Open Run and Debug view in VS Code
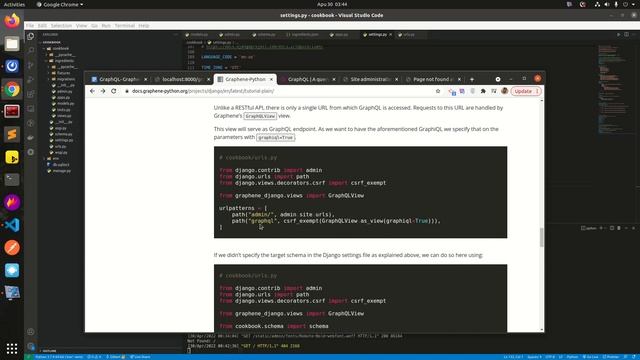Image resolution: width=640 pixels, height=360 pixels. [x=31, y=80]
